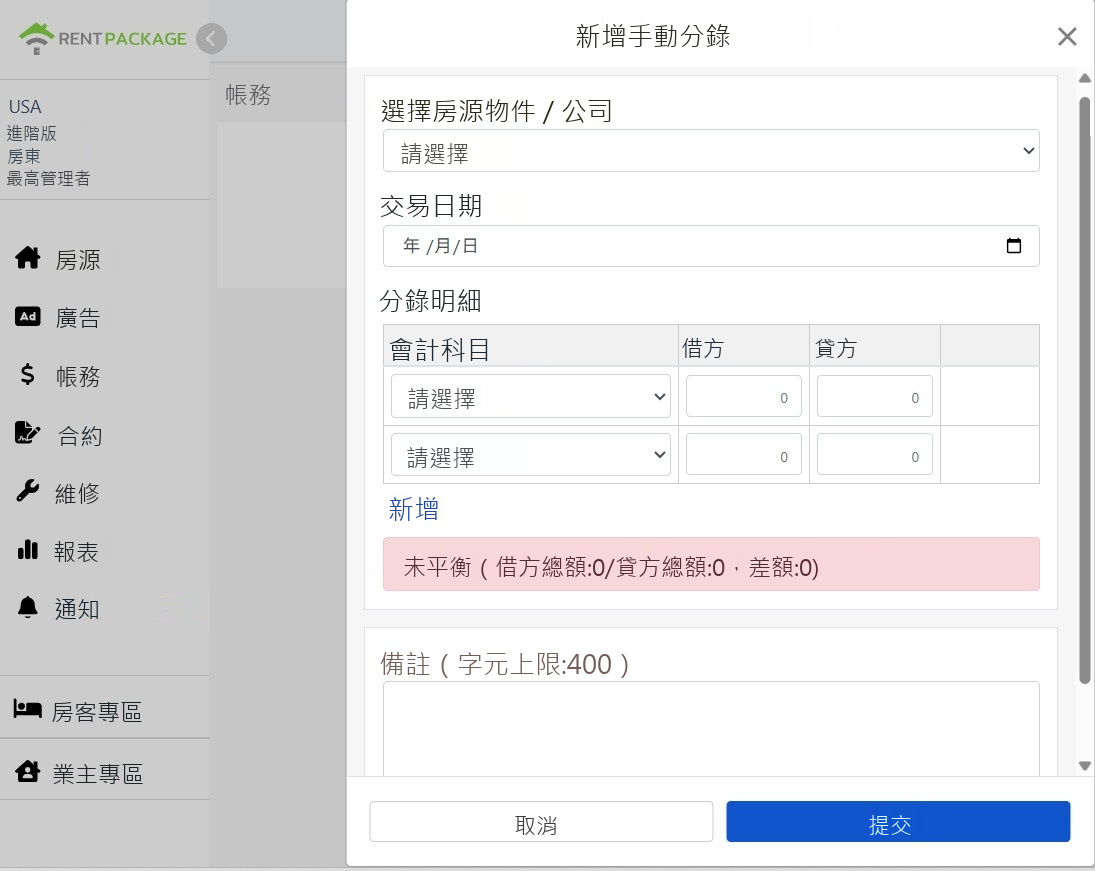Click the 進階版 plan label
The image size is (1095, 871).
coord(31,133)
